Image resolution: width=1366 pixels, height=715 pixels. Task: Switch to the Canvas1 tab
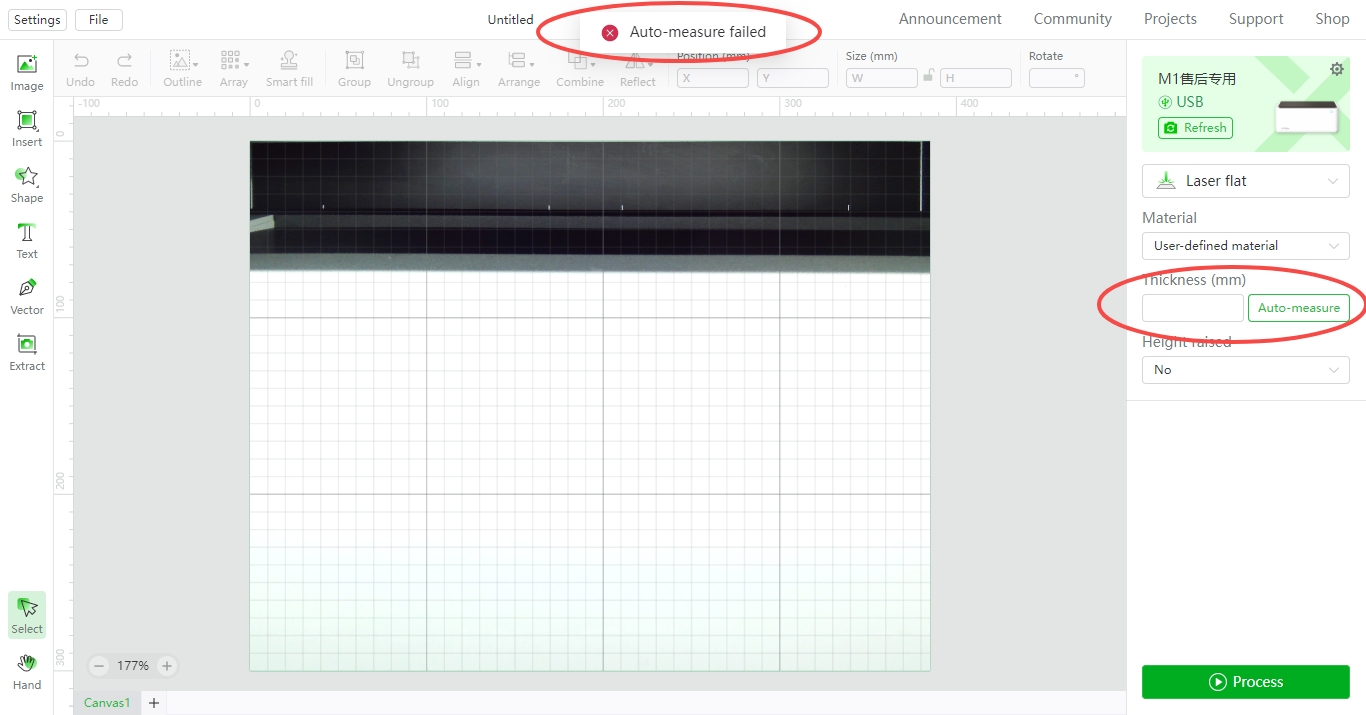[107, 703]
